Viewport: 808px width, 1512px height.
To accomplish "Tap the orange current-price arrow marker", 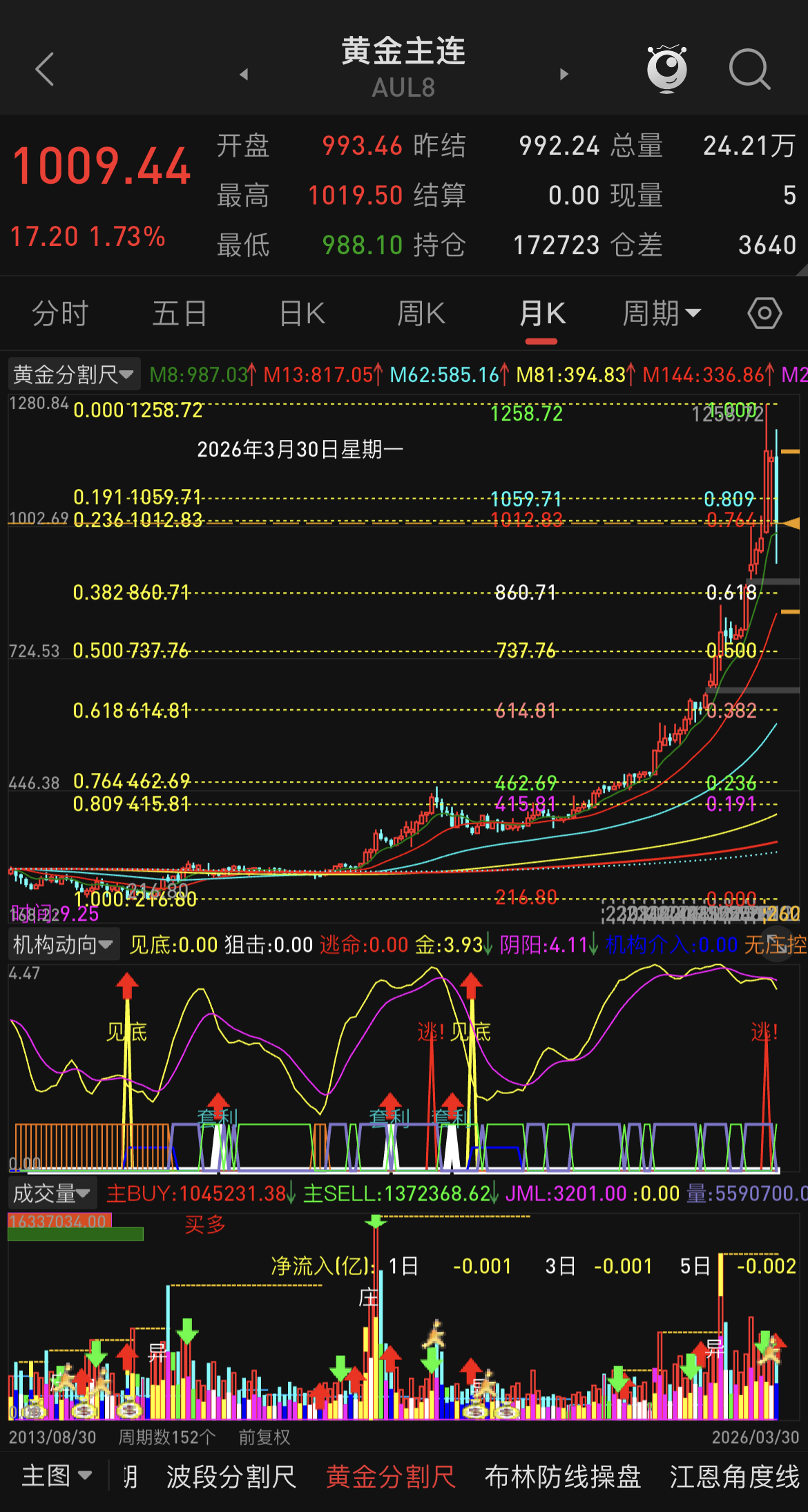I will tap(790, 524).
